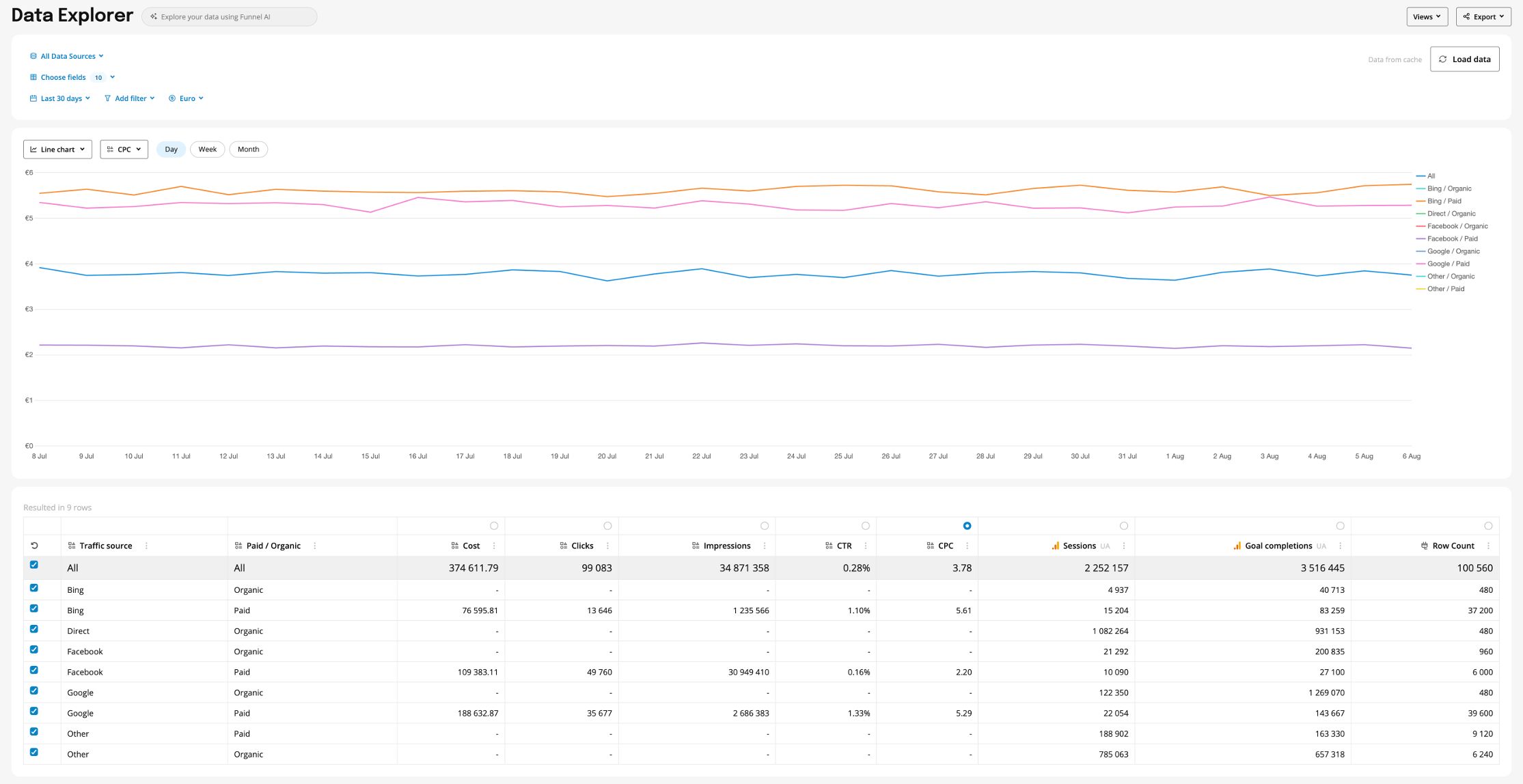Click the calendar icon for date range
This screenshot has height=784, width=1523.
click(x=33, y=98)
